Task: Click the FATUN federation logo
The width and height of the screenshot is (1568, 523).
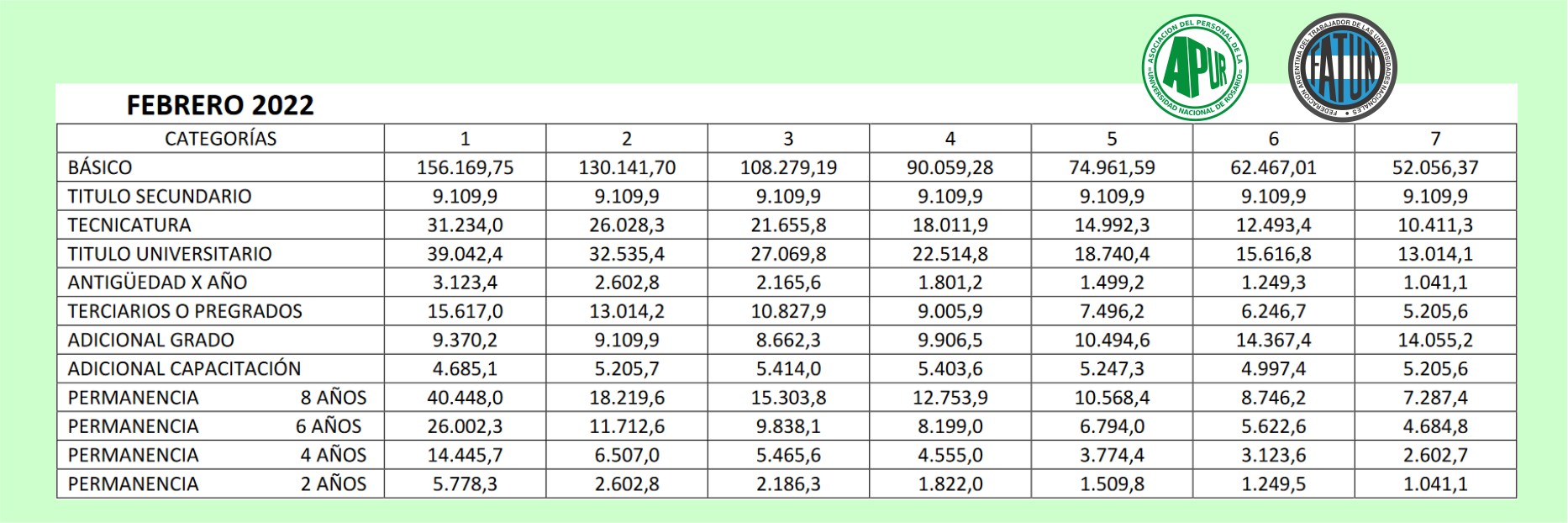Action: click(x=1343, y=67)
